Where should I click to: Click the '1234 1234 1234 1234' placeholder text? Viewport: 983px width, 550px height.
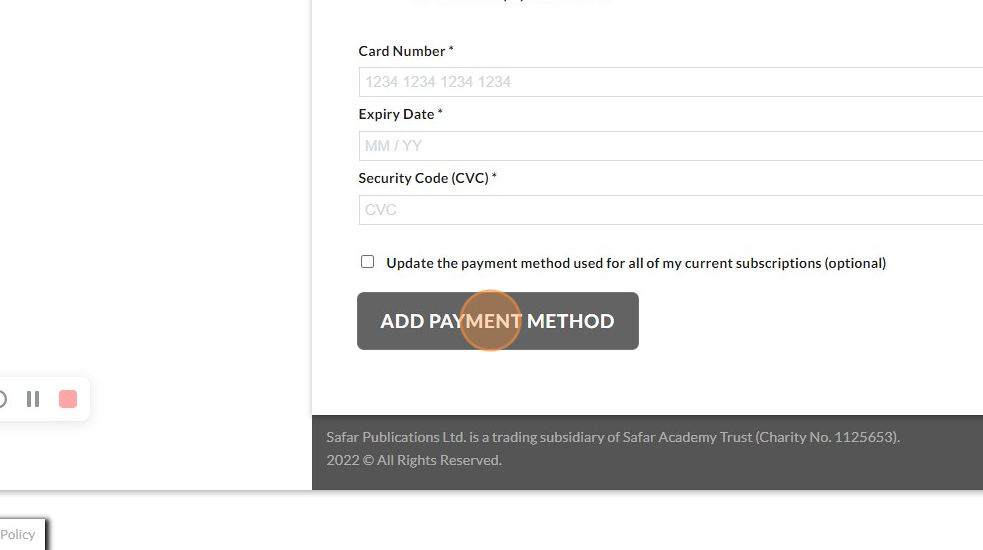point(438,82)
